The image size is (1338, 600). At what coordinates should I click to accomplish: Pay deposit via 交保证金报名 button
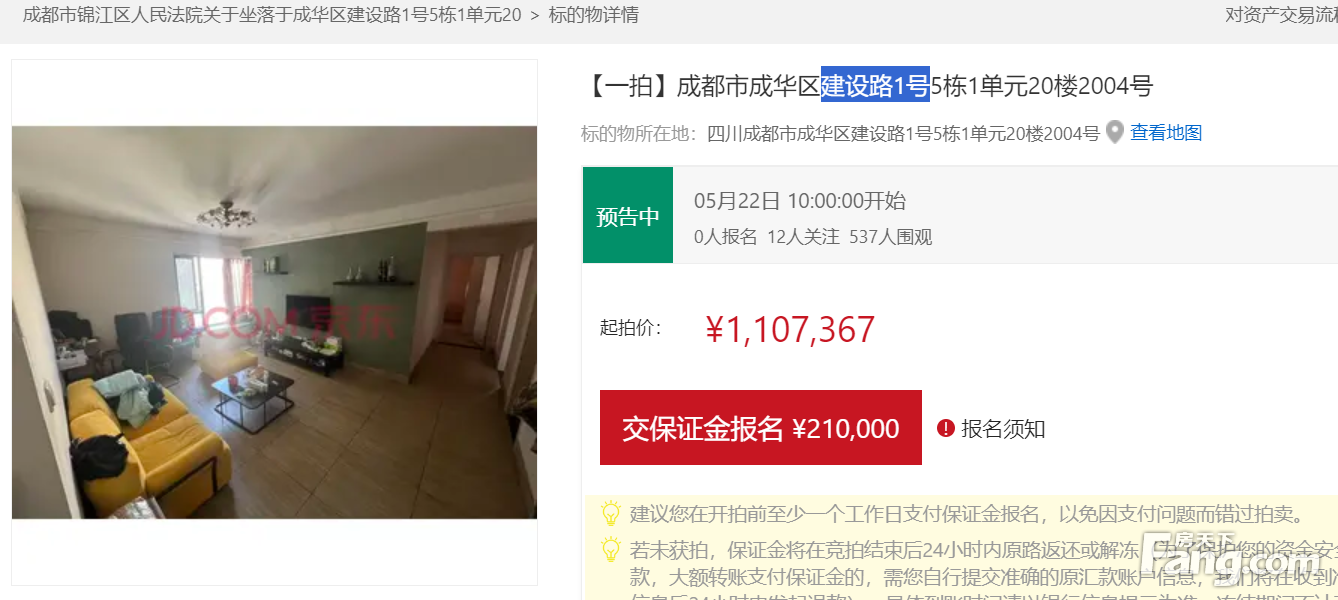[761, 428]
